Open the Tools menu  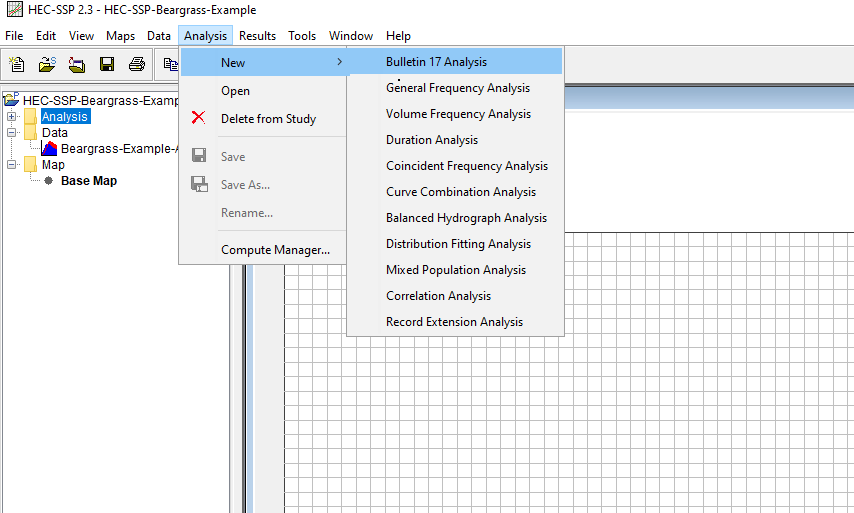pyautogui.click(x=302, y=35)
